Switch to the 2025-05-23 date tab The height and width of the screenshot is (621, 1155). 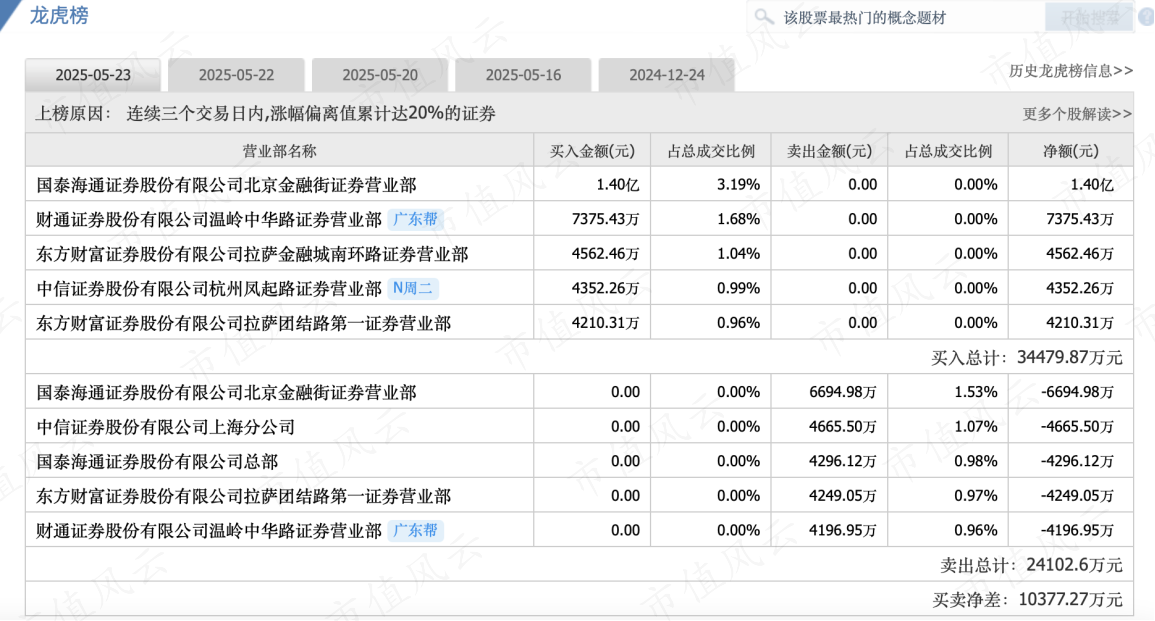click(x=93, y=75)
